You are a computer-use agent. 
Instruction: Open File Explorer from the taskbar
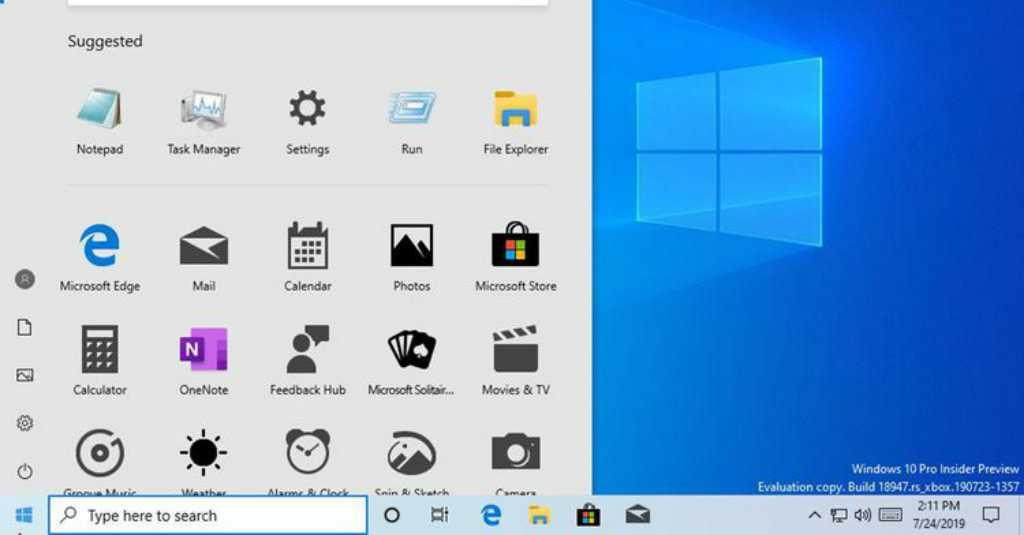click(x=539, y=515)
